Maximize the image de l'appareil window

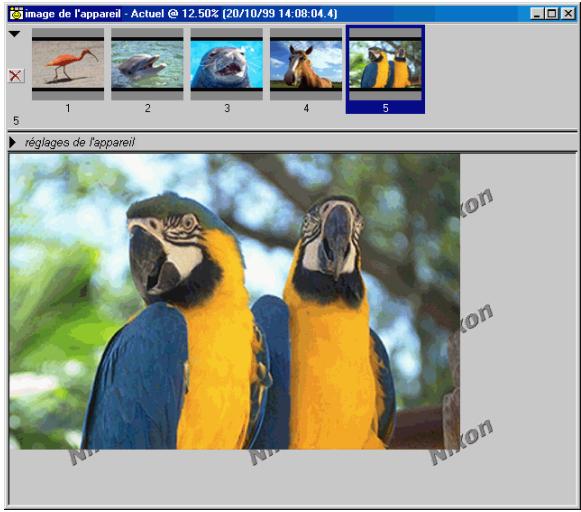(552, 14)
